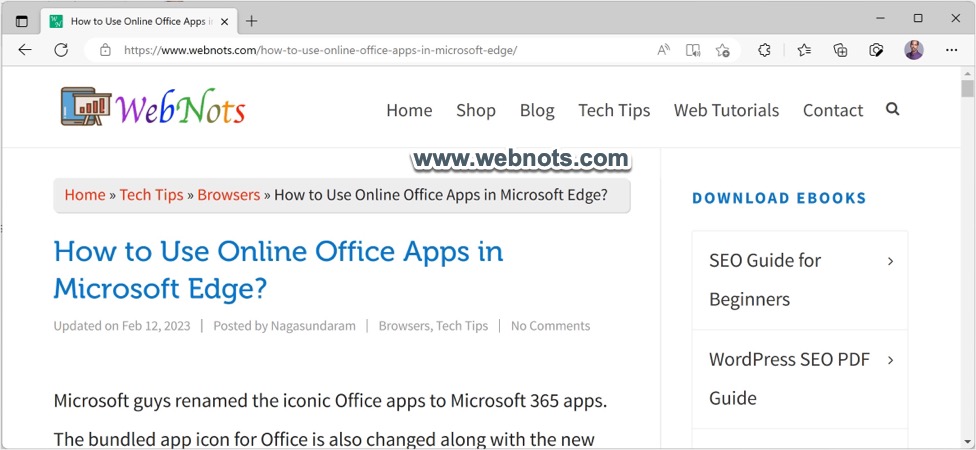Open the article title 'How to Use Online Office Apps'

pyautogui.click(x=278, y=270)
